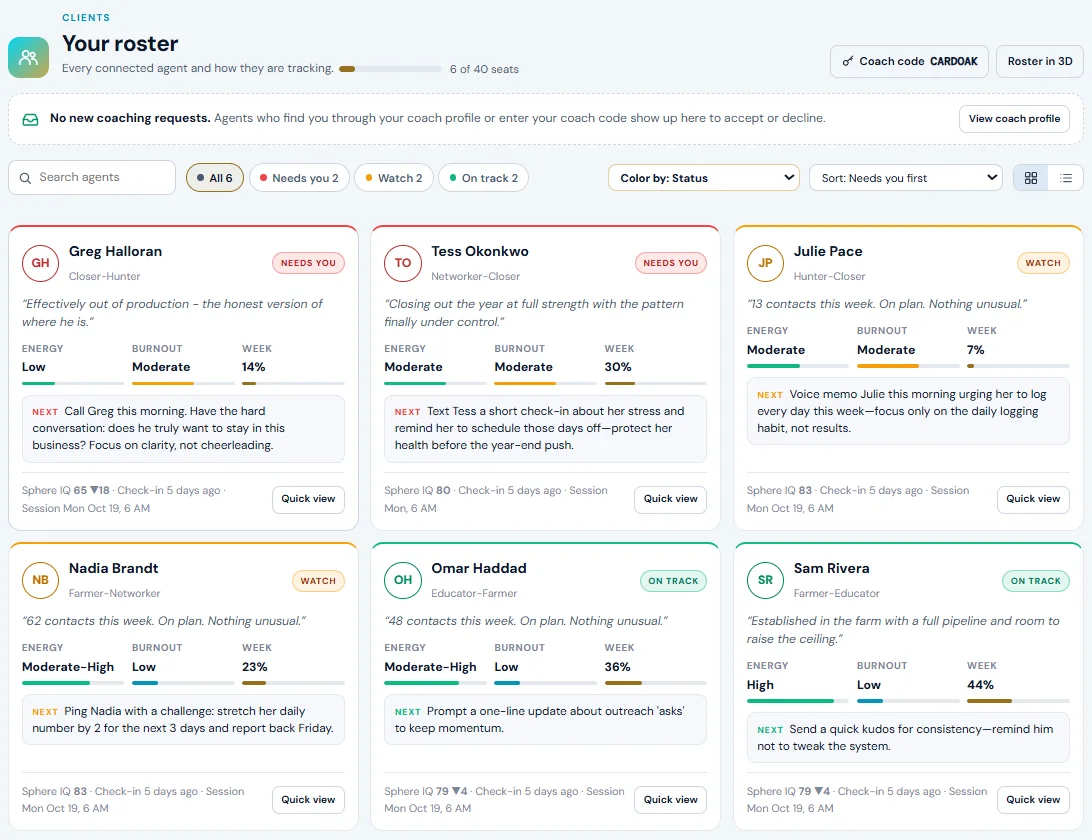The image size is (1092, 840).
Task: Click the search magnifier icon
Action: pyautogui.click(x=25, y=178)
